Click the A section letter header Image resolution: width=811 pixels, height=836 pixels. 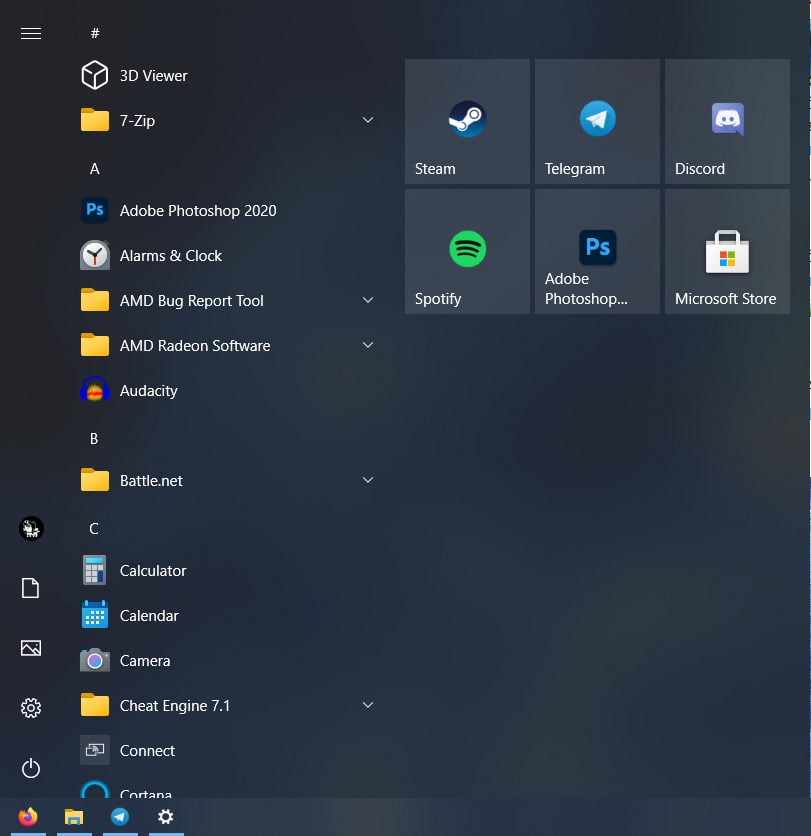tap(94, 168)
